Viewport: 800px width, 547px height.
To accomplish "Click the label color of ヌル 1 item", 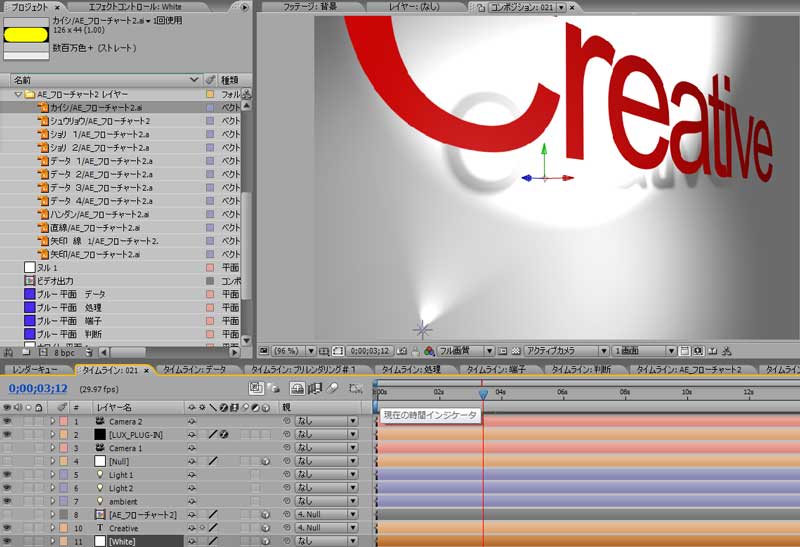I will point(210,267).
